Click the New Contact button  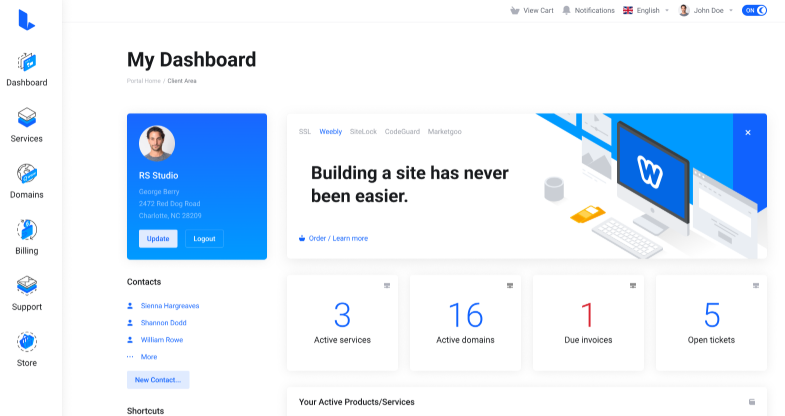[x=158, y=380]
